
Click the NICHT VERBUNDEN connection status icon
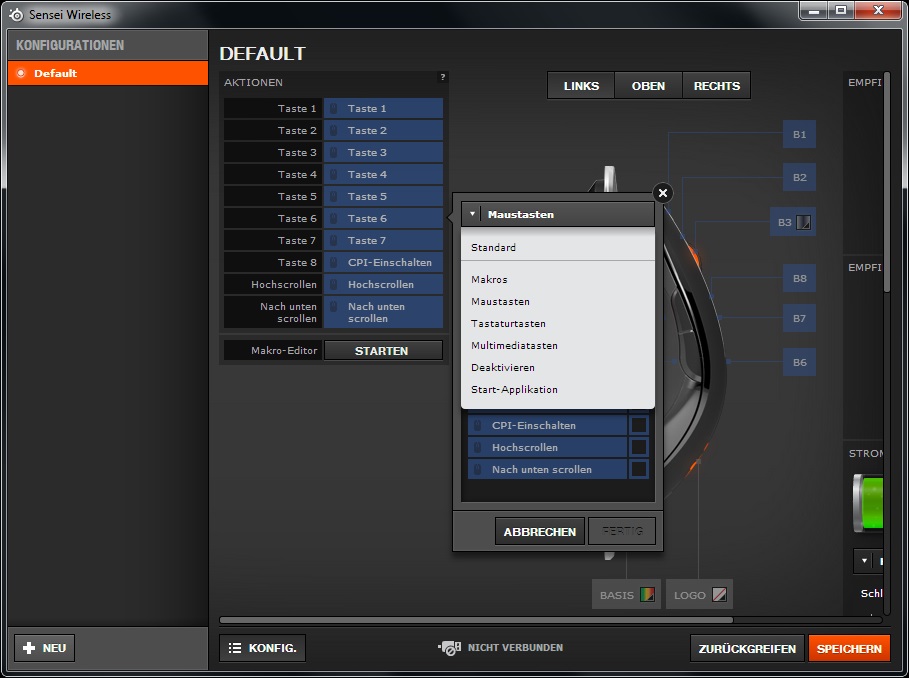click(x=449, y=648)
